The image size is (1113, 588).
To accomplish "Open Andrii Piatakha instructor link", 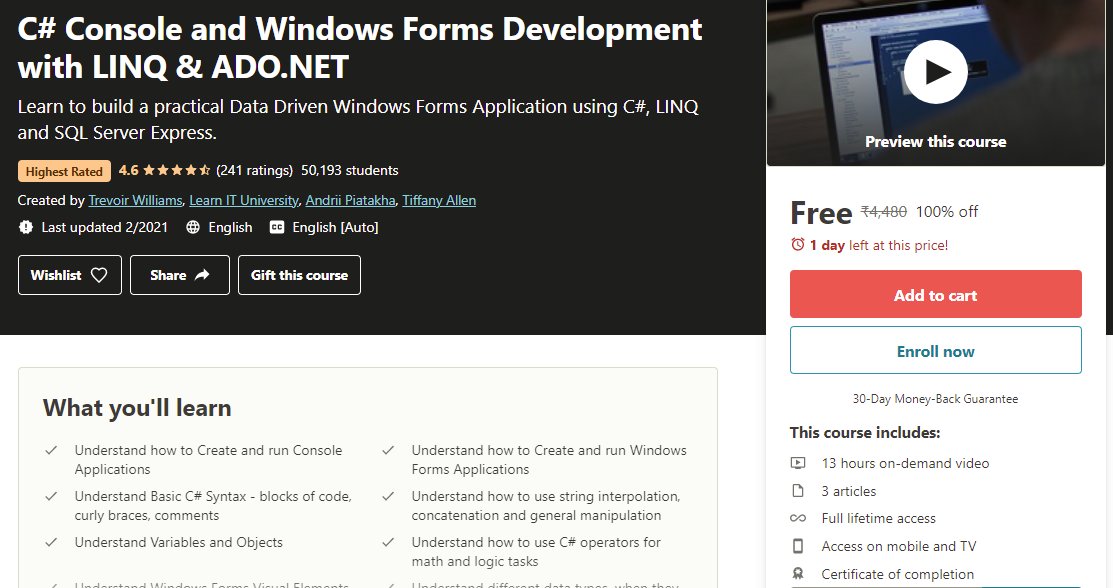I will click(350, 200).
